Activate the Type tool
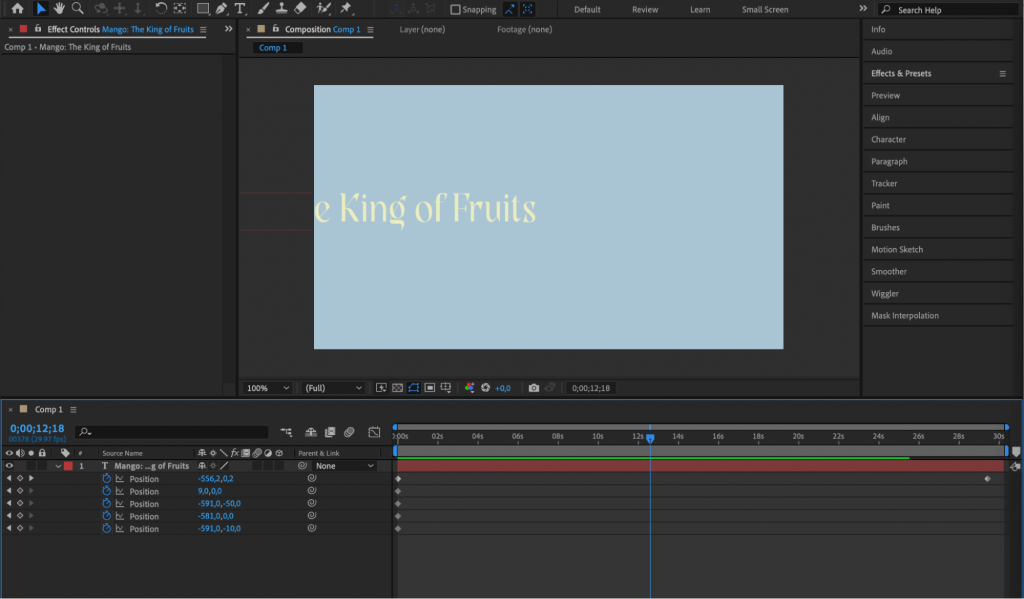The width and height of the screenshot is (1024, 599). pos(239,9)
